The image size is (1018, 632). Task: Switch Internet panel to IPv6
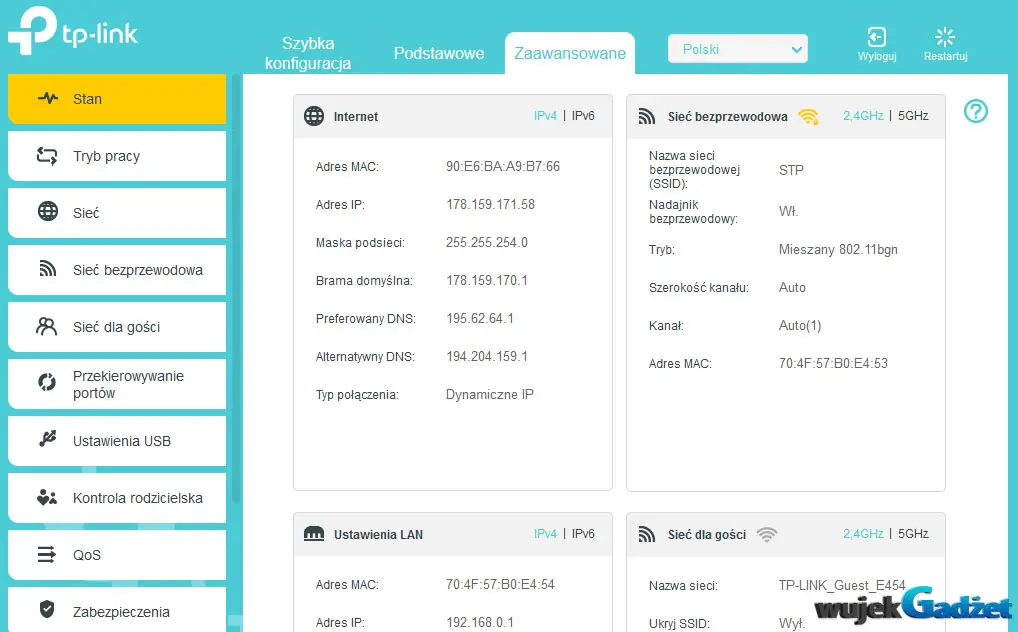[583, 116]
